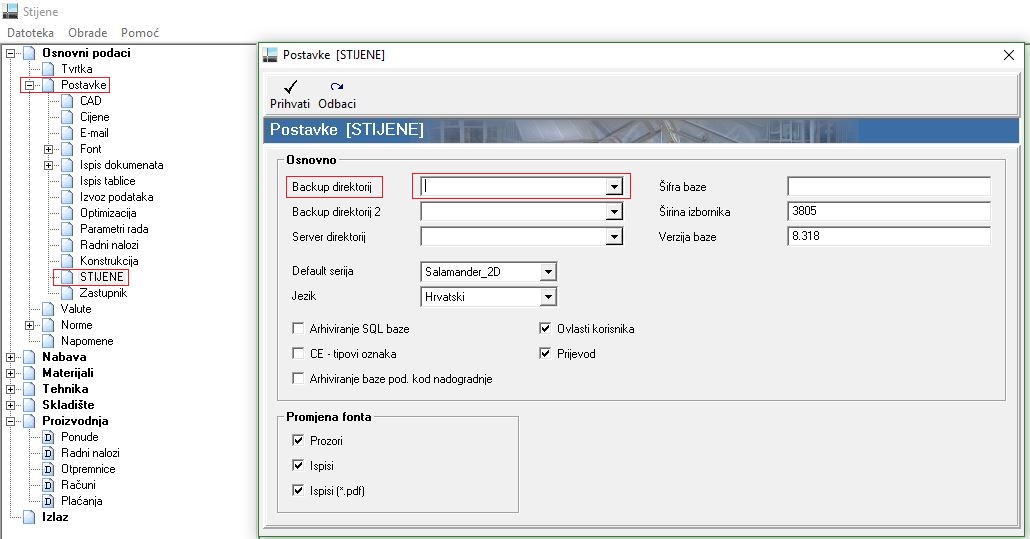This screenshot has width=1030, height=539.
Task: Click the D document icon beside Radni nalozi under Proizvodnja
Action: pyautogui.click(x=48, y=453)
